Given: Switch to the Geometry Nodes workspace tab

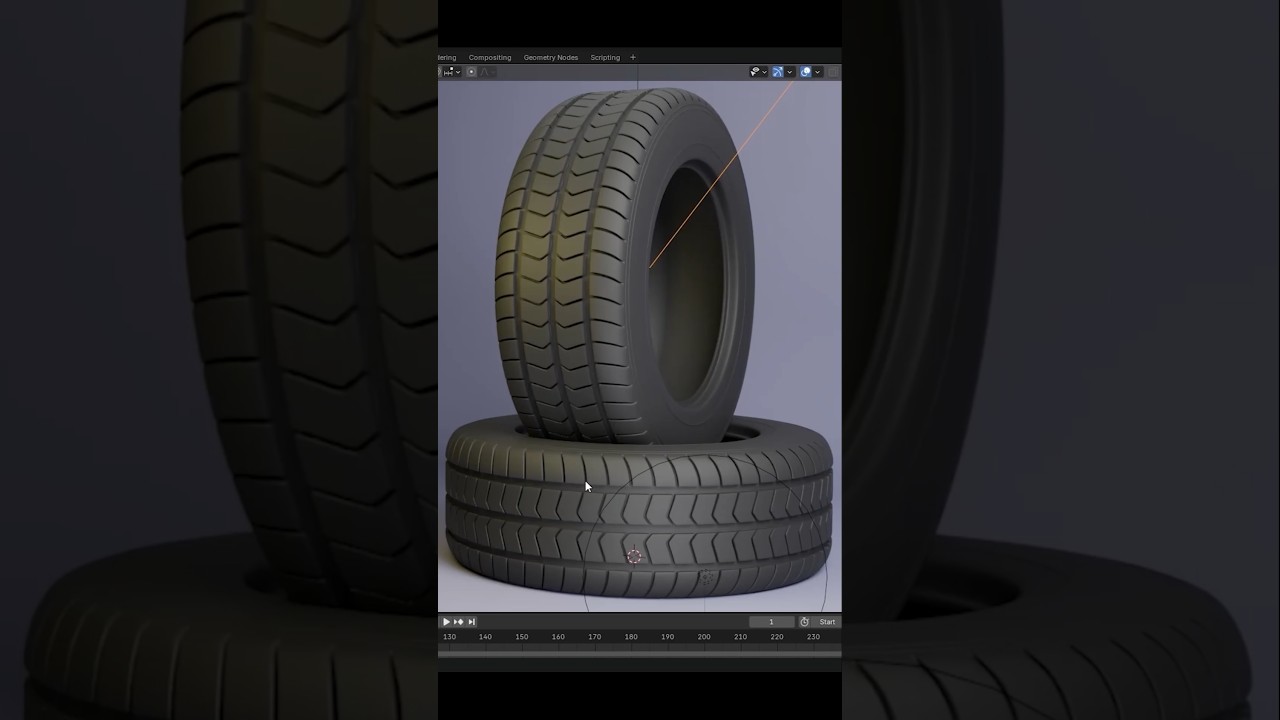Looking at the screenshot, I should [x=551, y=57].
